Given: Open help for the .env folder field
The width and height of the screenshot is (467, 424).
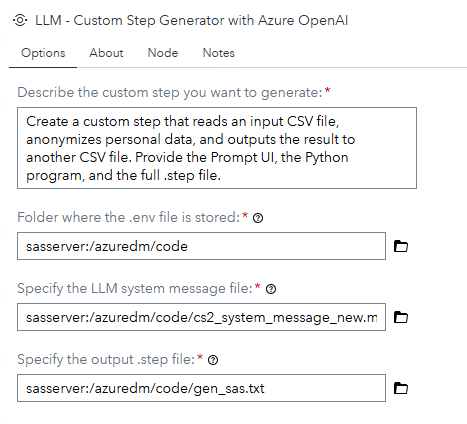Looking at the screenshot, I should 258,218.
